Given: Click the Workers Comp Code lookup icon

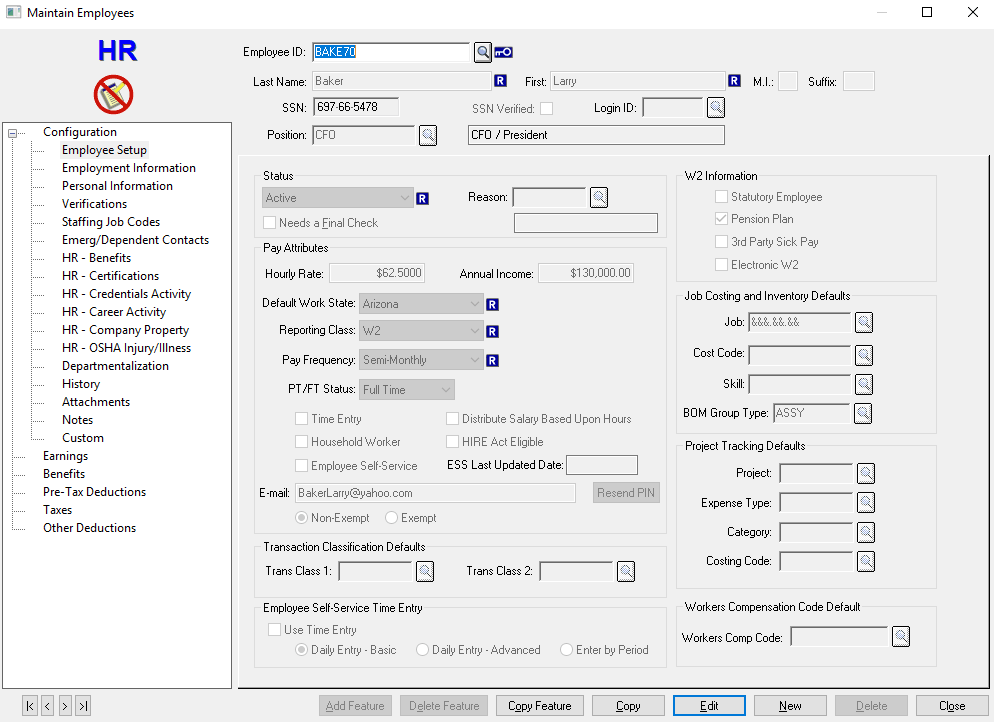Looking at the screenshot, I should point(901,637).
